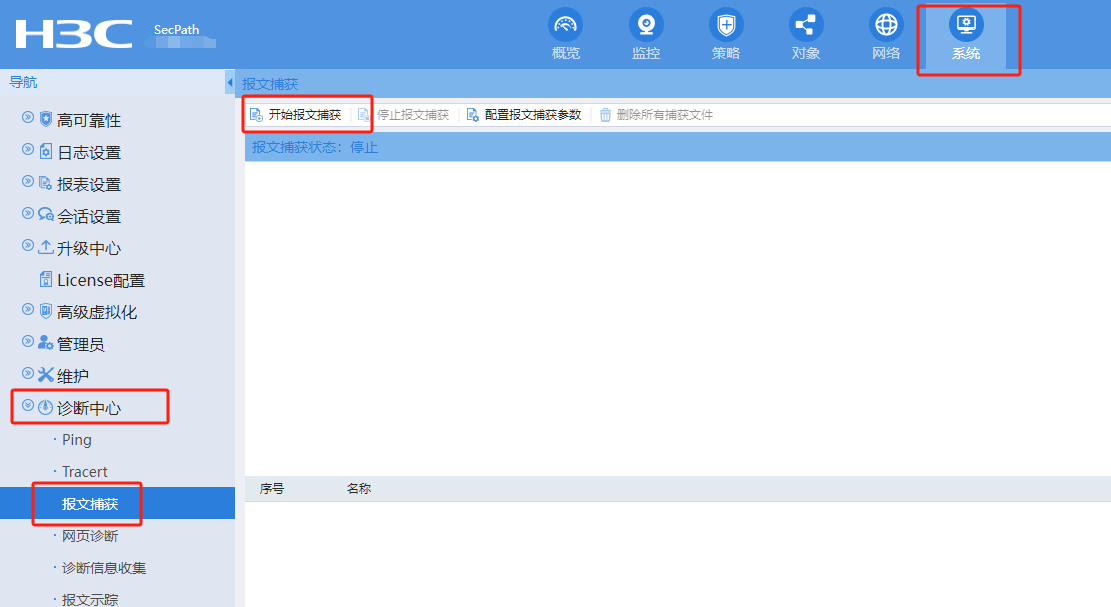Click the 维护 wrench tools icon
Image resolution: width=1111 pixels, height=607 pixels.
(x=45, y=375)
